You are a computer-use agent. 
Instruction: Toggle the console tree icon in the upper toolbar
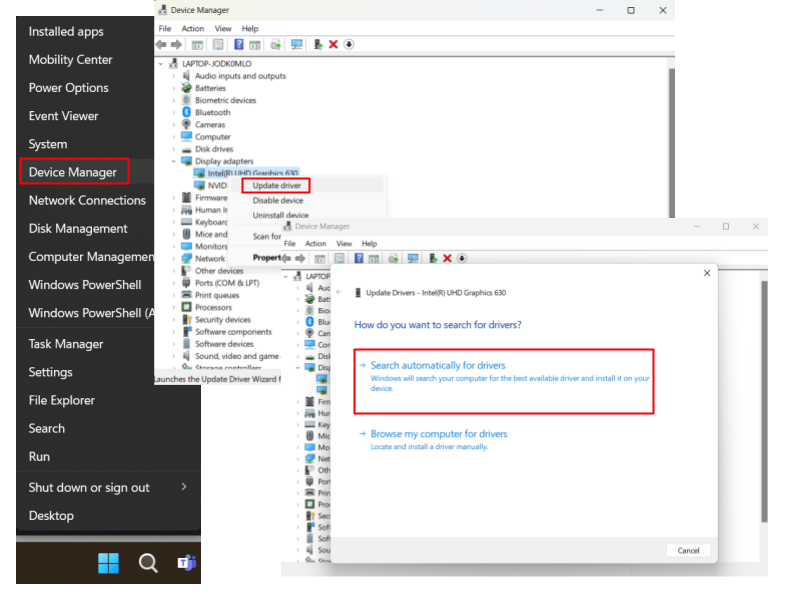tap(197, 45)
